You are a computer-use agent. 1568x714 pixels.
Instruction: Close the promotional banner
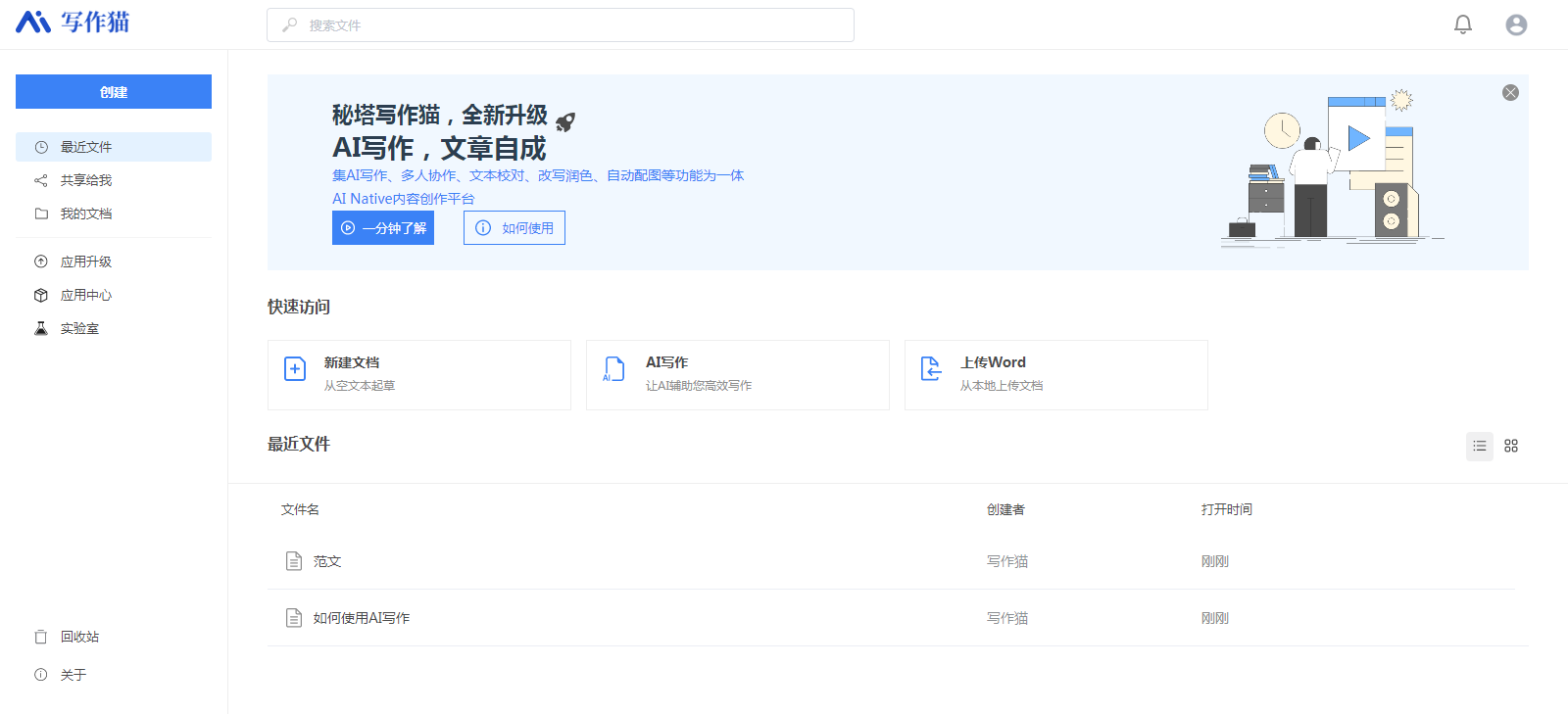1510,92
